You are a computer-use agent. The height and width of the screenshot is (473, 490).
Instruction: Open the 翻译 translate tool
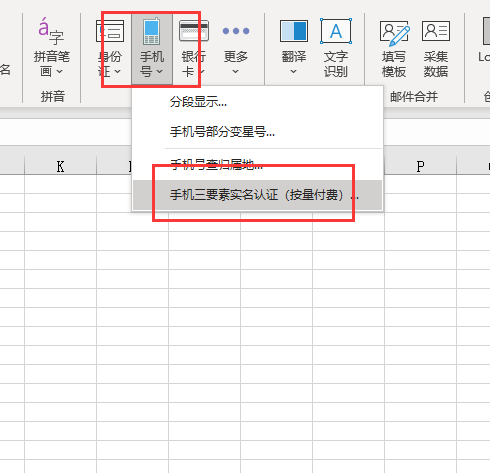coord(293,48)
